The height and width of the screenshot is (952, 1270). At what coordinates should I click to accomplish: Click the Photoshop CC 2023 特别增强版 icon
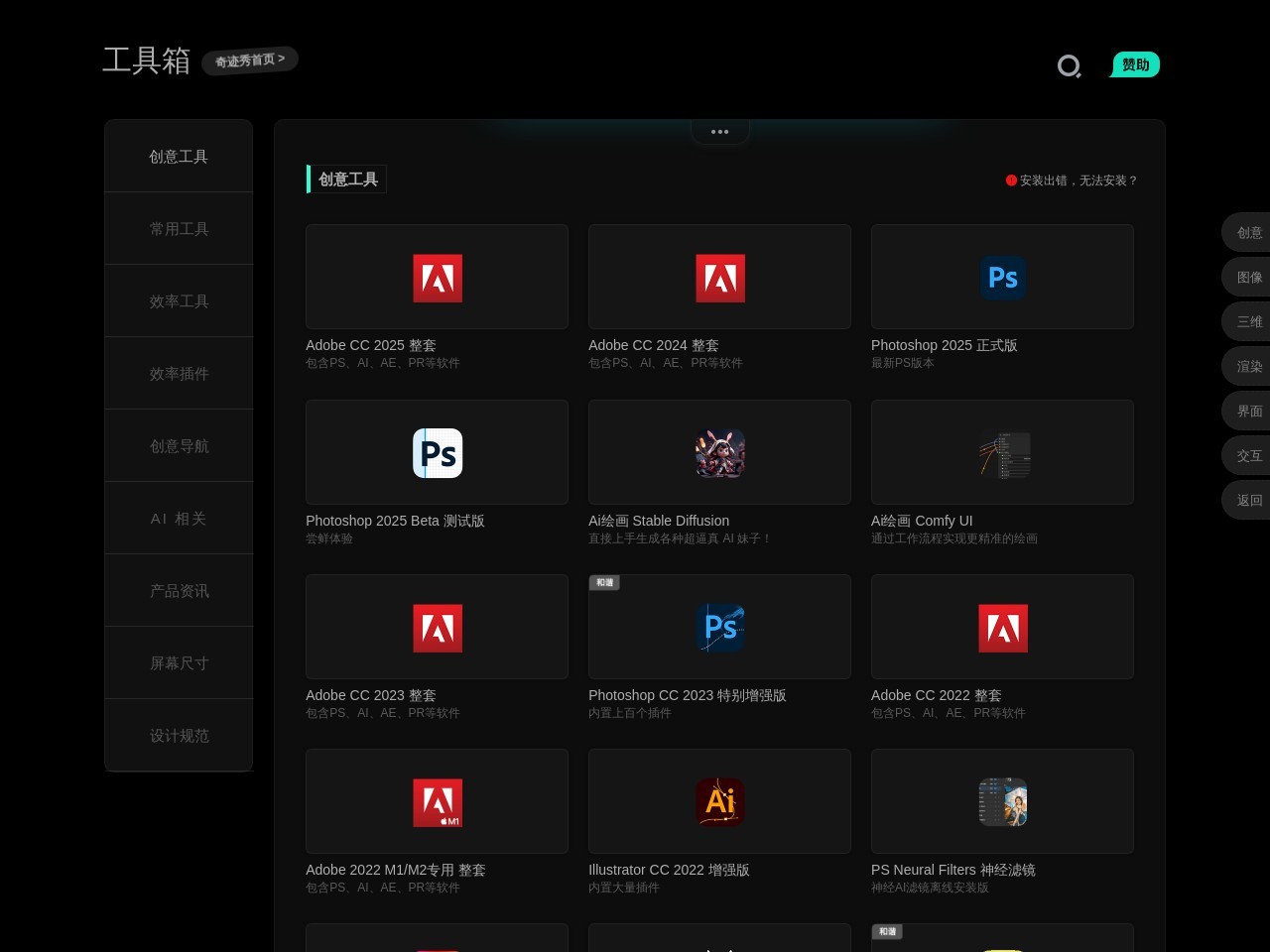(x=720, y=628)
